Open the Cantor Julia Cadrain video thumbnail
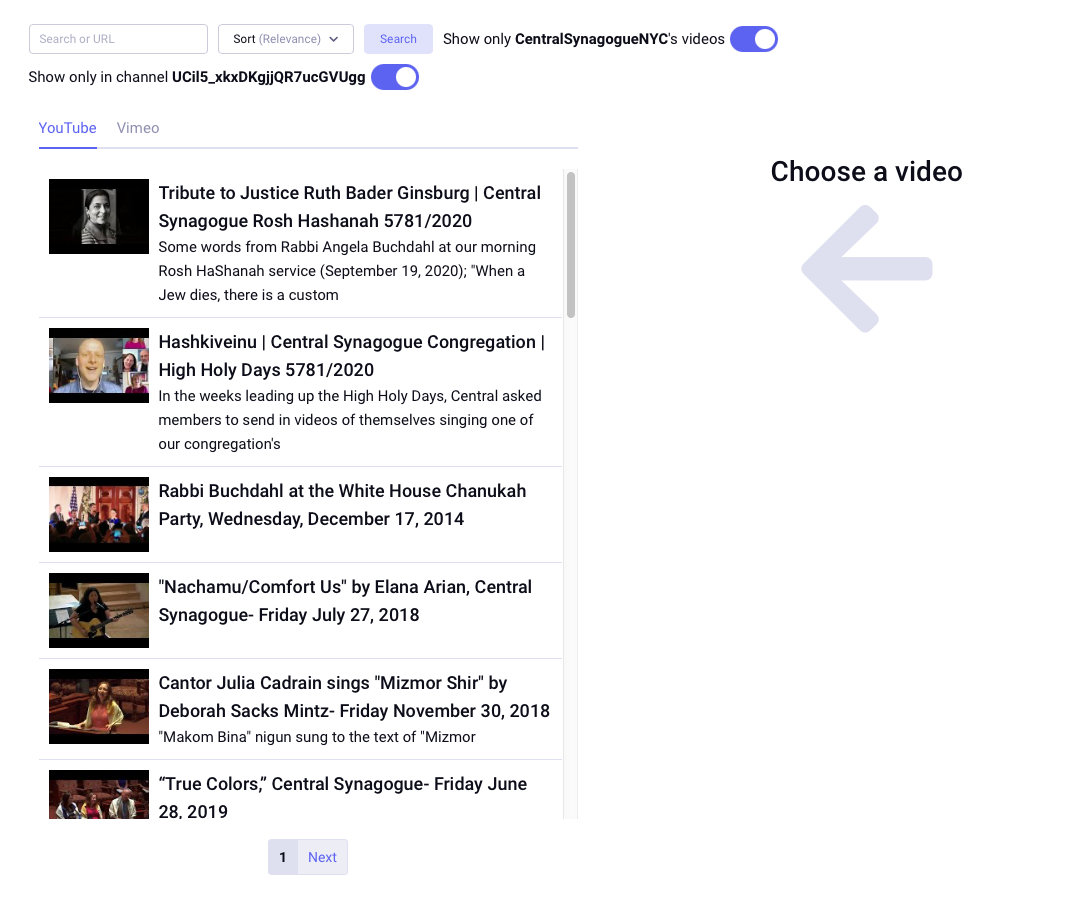 click(99, 707)
